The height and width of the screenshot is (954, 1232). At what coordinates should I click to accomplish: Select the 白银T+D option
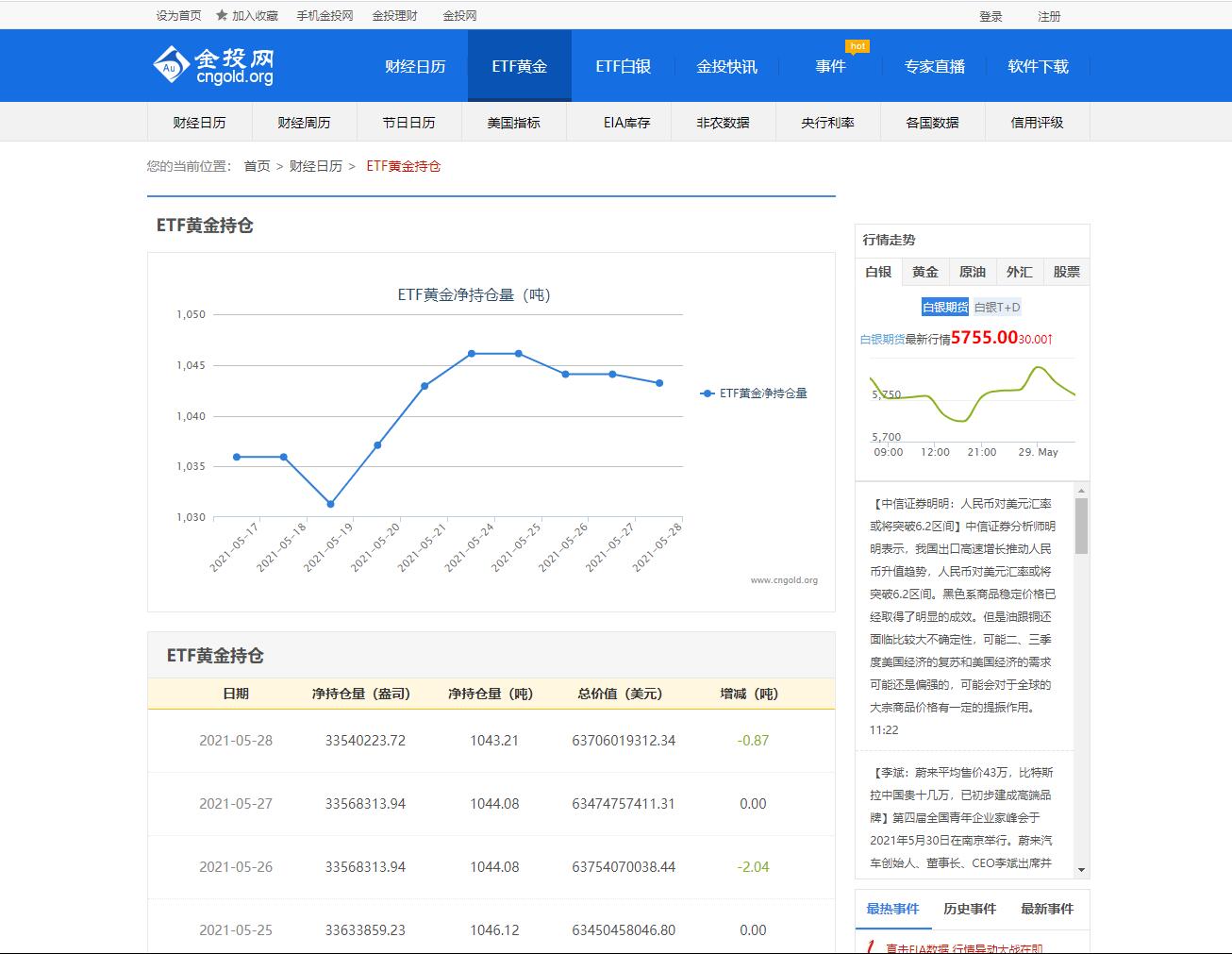point(996,307)
